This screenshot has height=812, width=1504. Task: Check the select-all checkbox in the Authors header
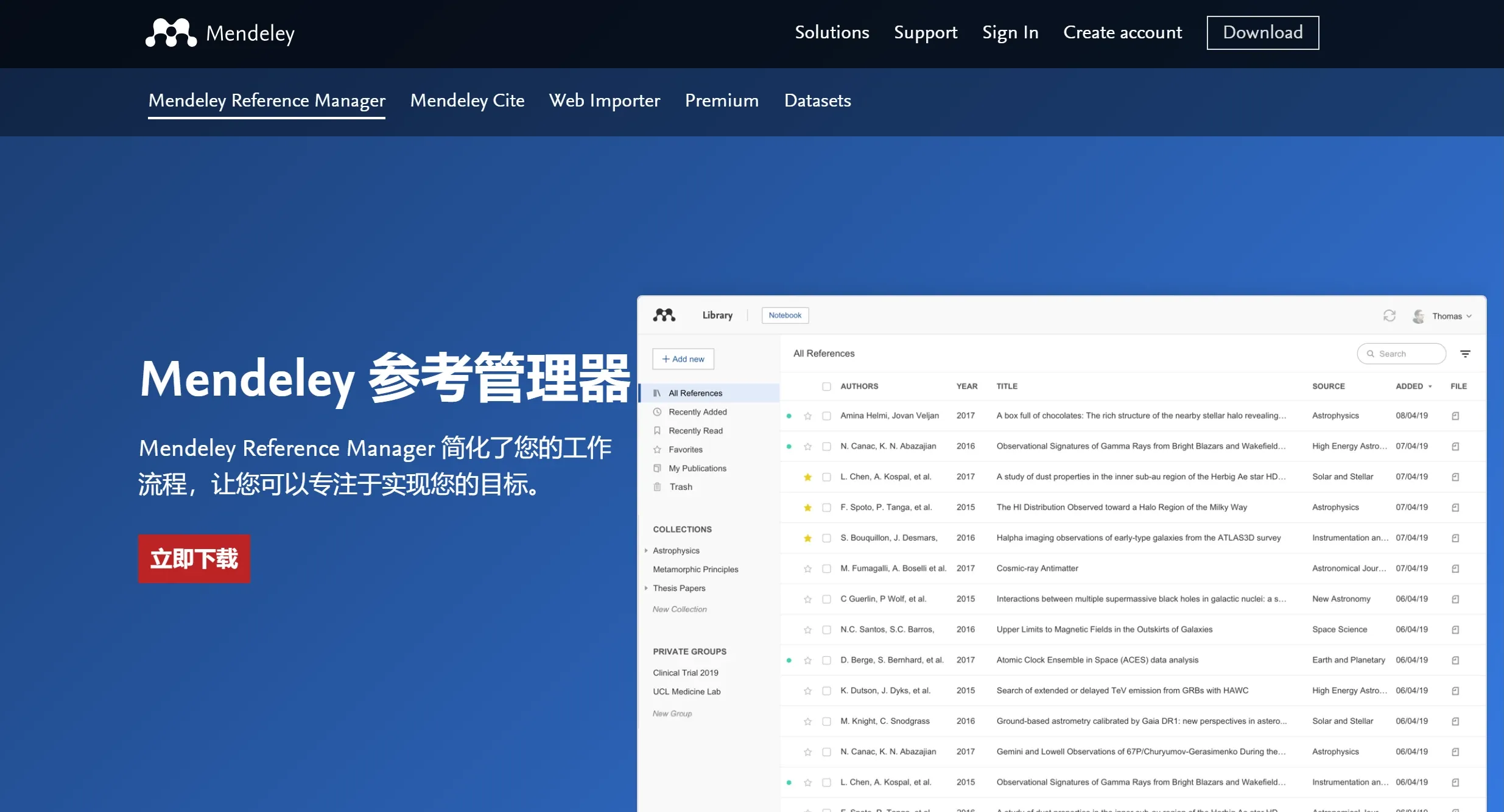click(826, 386)
